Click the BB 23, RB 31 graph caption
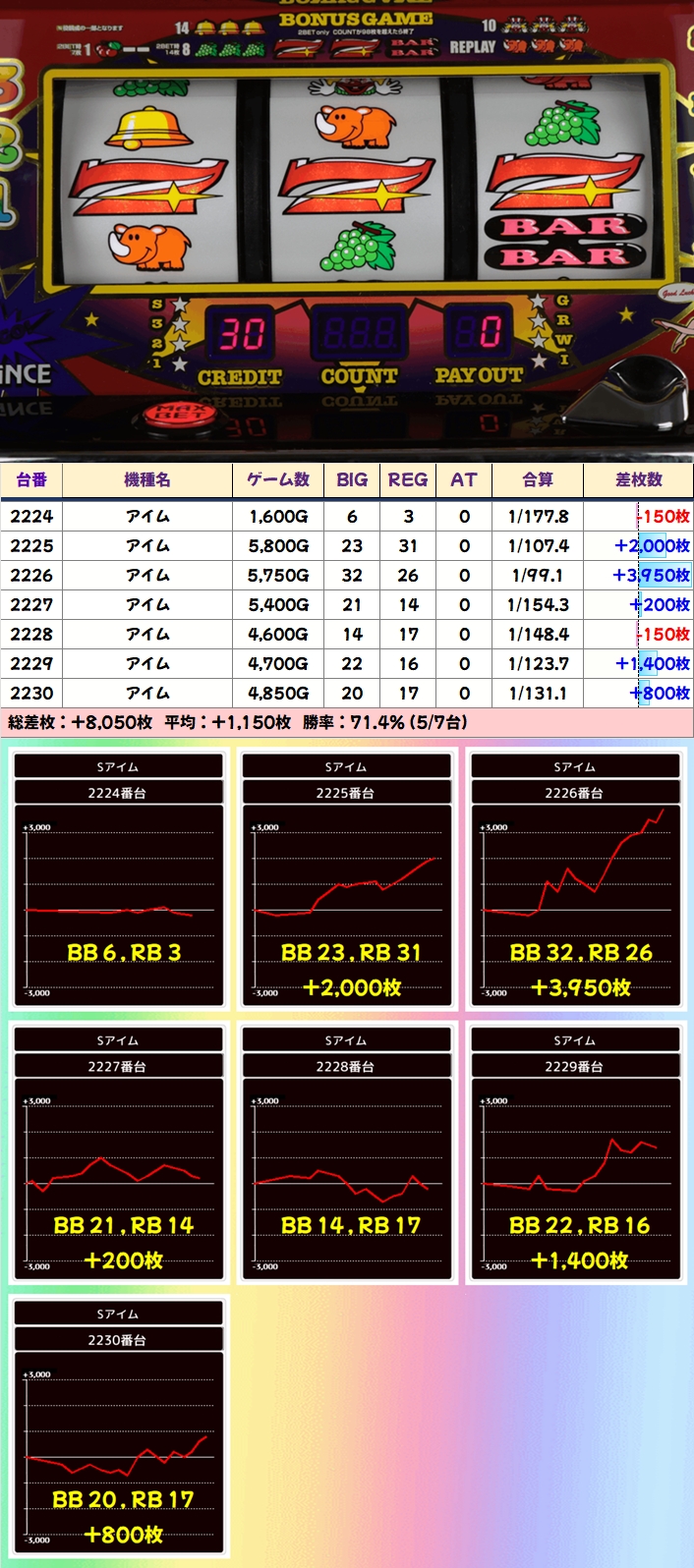Image resolution: width=694 pixels, height=1568 pixels. (351, 952)
